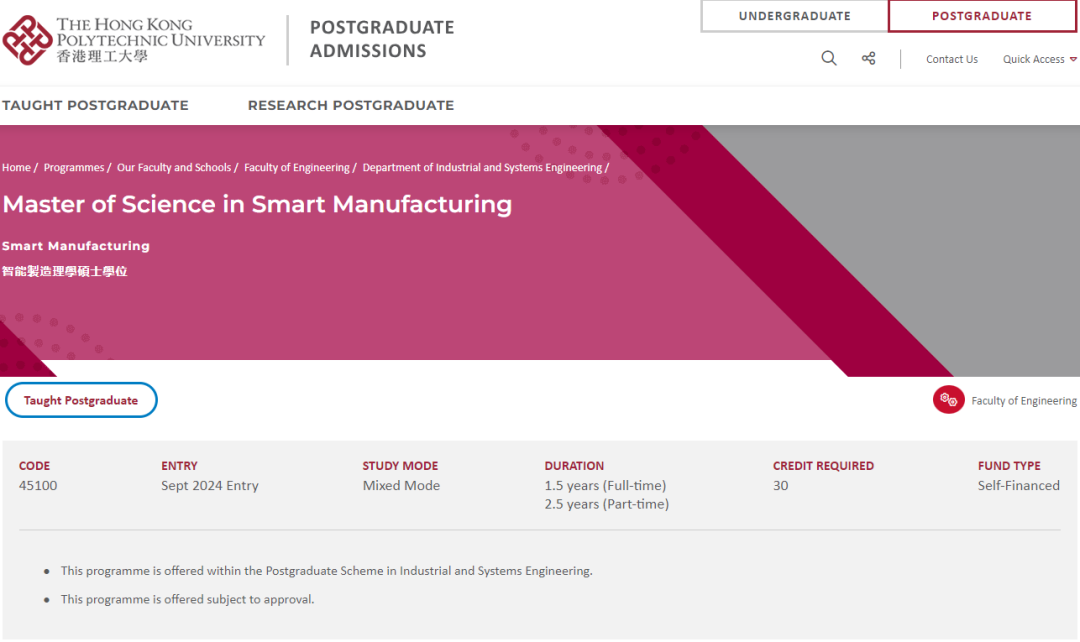The width and height of the screenshot is (1080, 642).
Task: Click The Hong Kong Polytechnic University name
Action: click(160, 40)
